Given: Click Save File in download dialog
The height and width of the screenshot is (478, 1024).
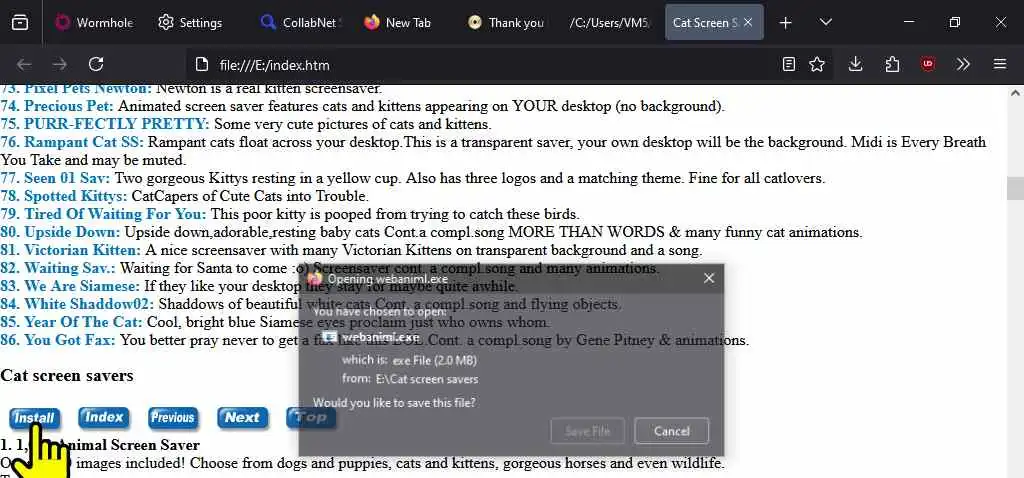Looking at the screenshot, I should pyautogui.click(x=588, y=431).
